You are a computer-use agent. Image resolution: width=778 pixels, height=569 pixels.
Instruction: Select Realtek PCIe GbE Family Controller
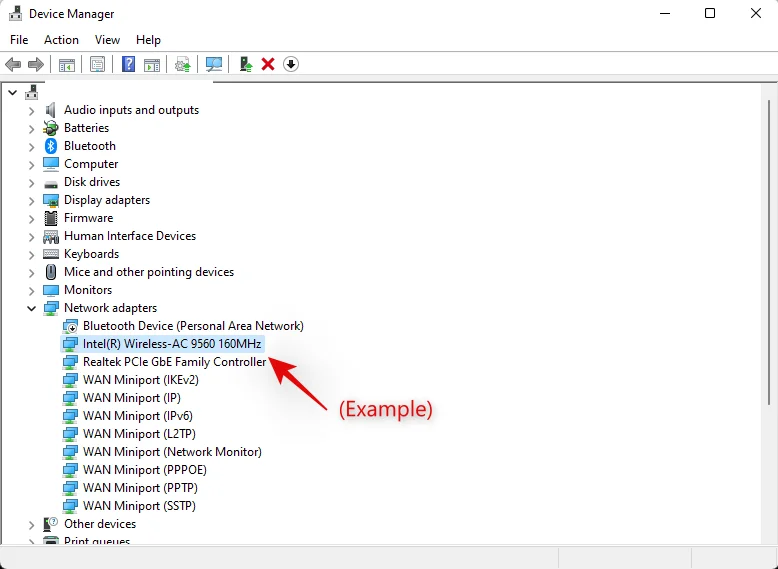174,362
